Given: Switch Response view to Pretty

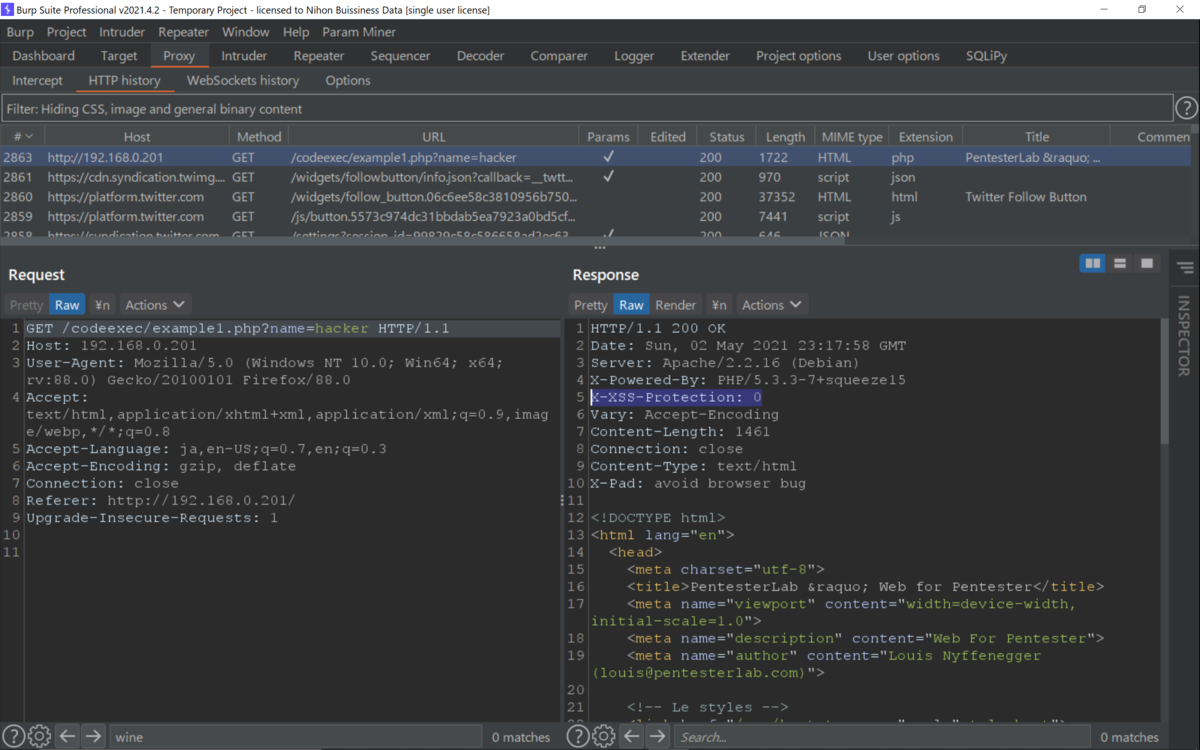Looking at the screenshot, I should tap(590, 305).
